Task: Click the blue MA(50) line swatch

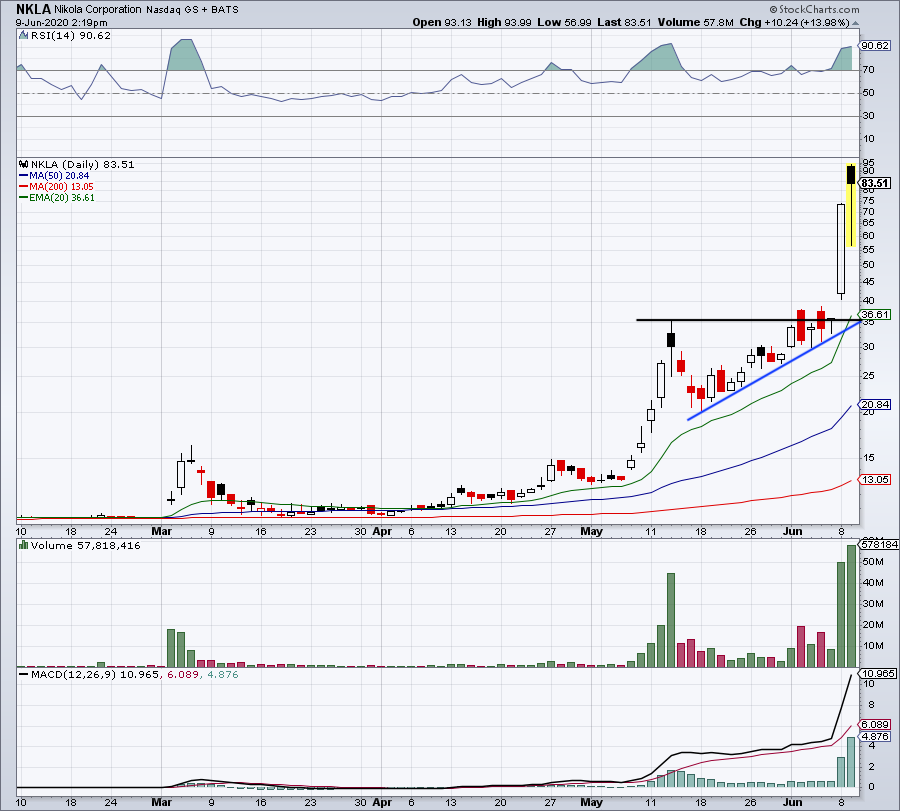Action: click(x=24, y=176)
